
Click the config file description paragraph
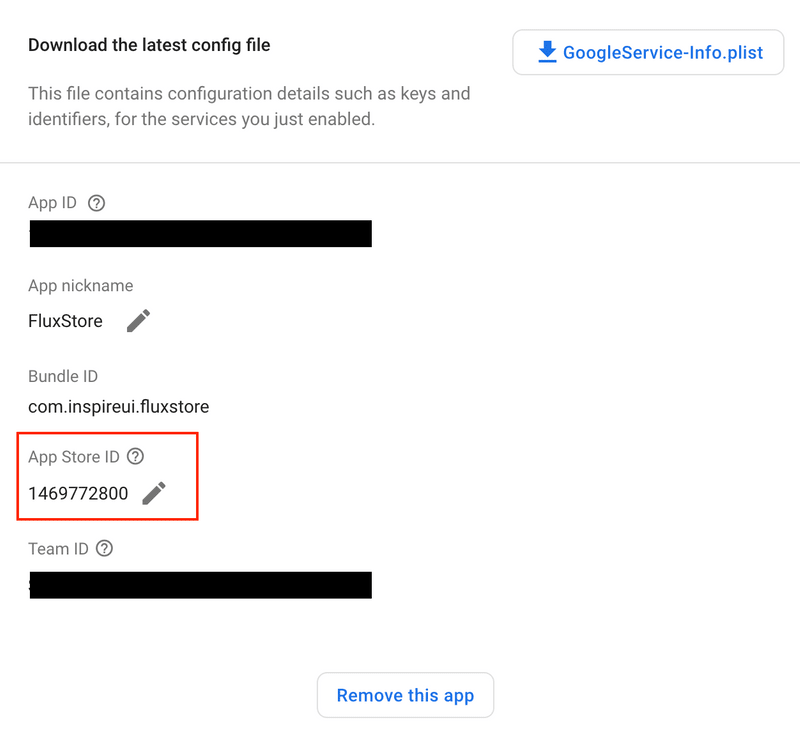(249, 106)
